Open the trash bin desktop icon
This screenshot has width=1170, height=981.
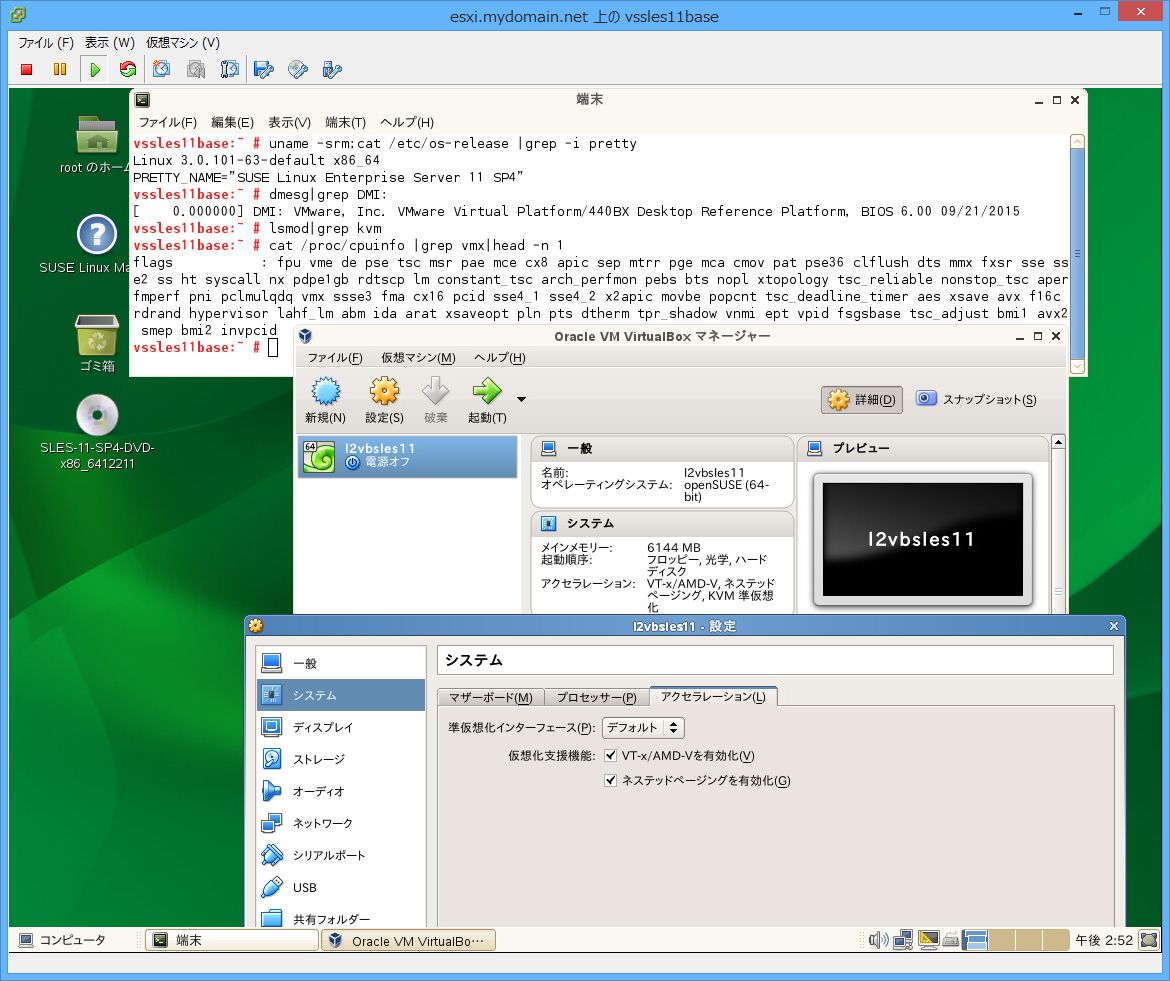point(97,334)
